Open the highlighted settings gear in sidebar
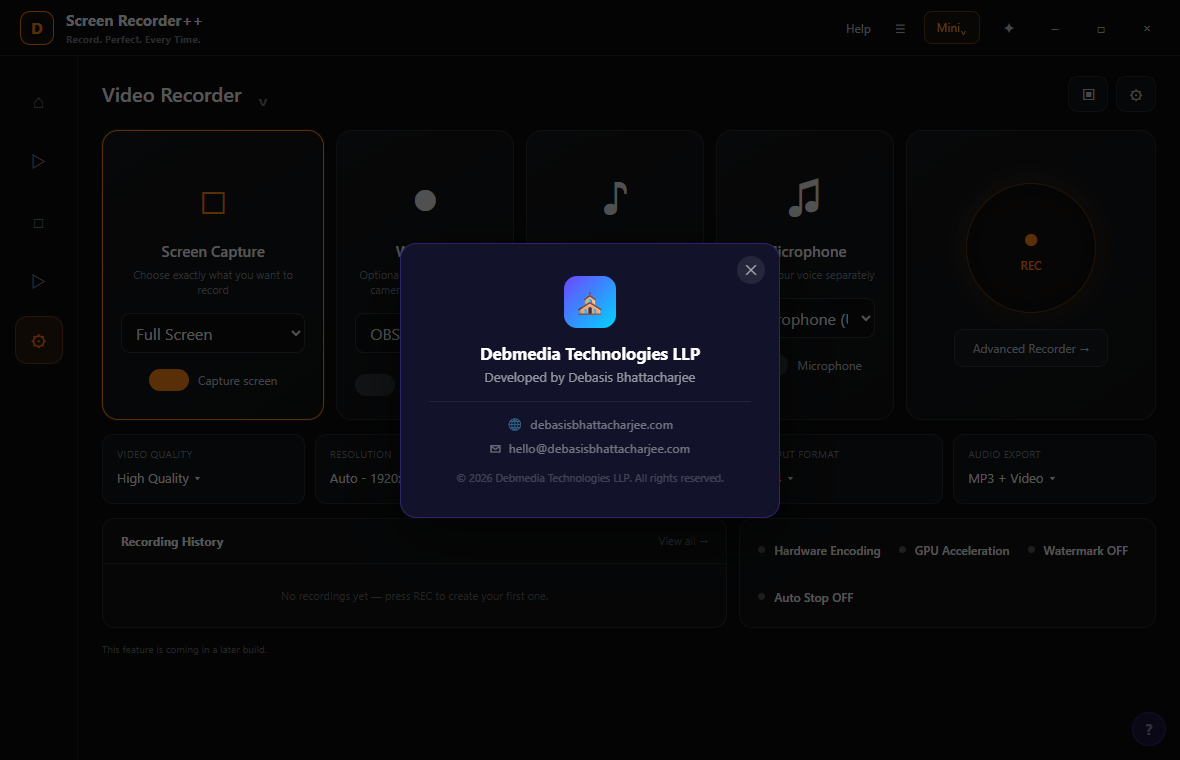Image resolution: width=1180 pixels, height=760 pixels. click(38, 341)
